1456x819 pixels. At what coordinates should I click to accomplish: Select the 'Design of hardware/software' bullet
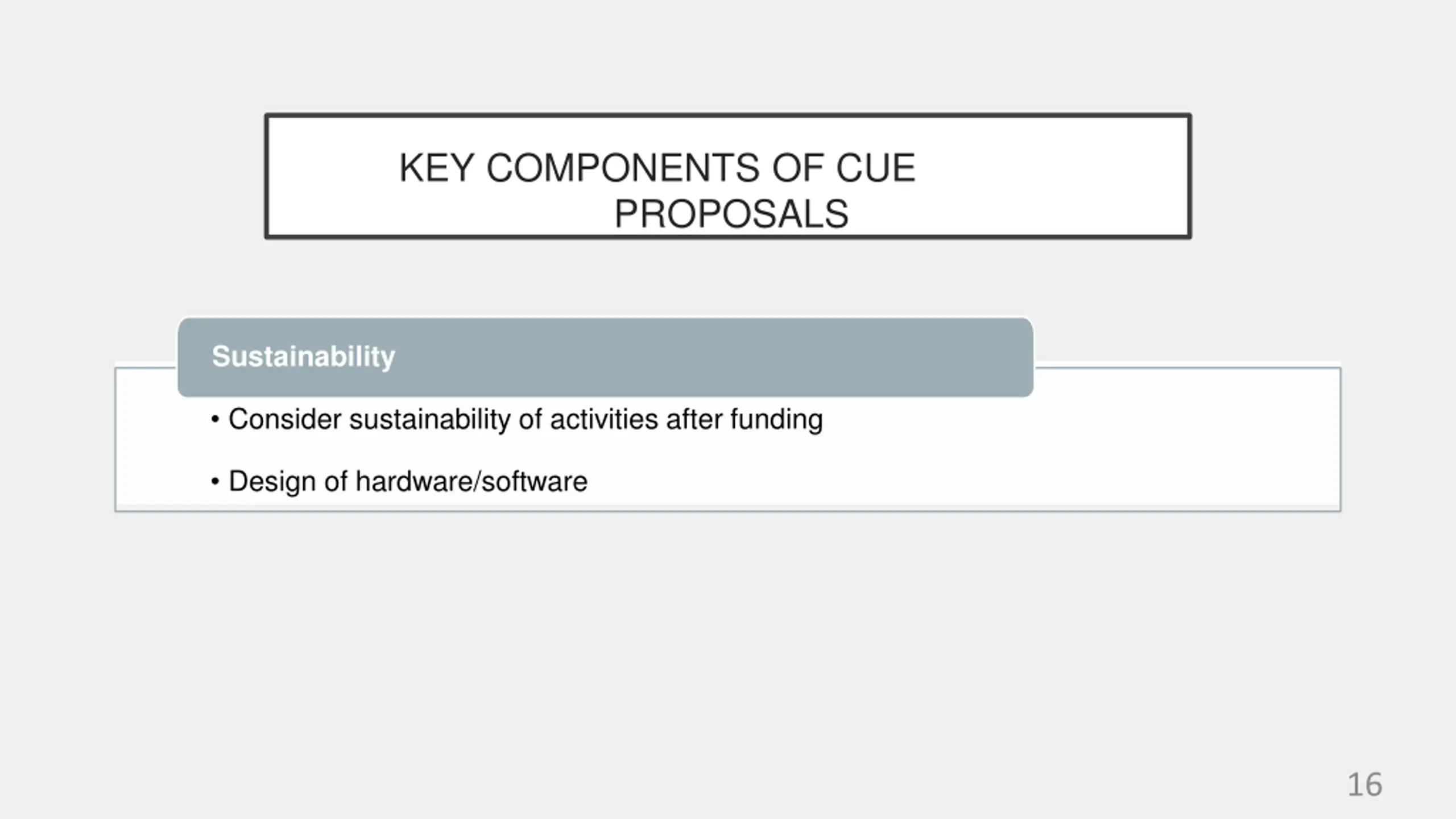click(x=407, y=481)
